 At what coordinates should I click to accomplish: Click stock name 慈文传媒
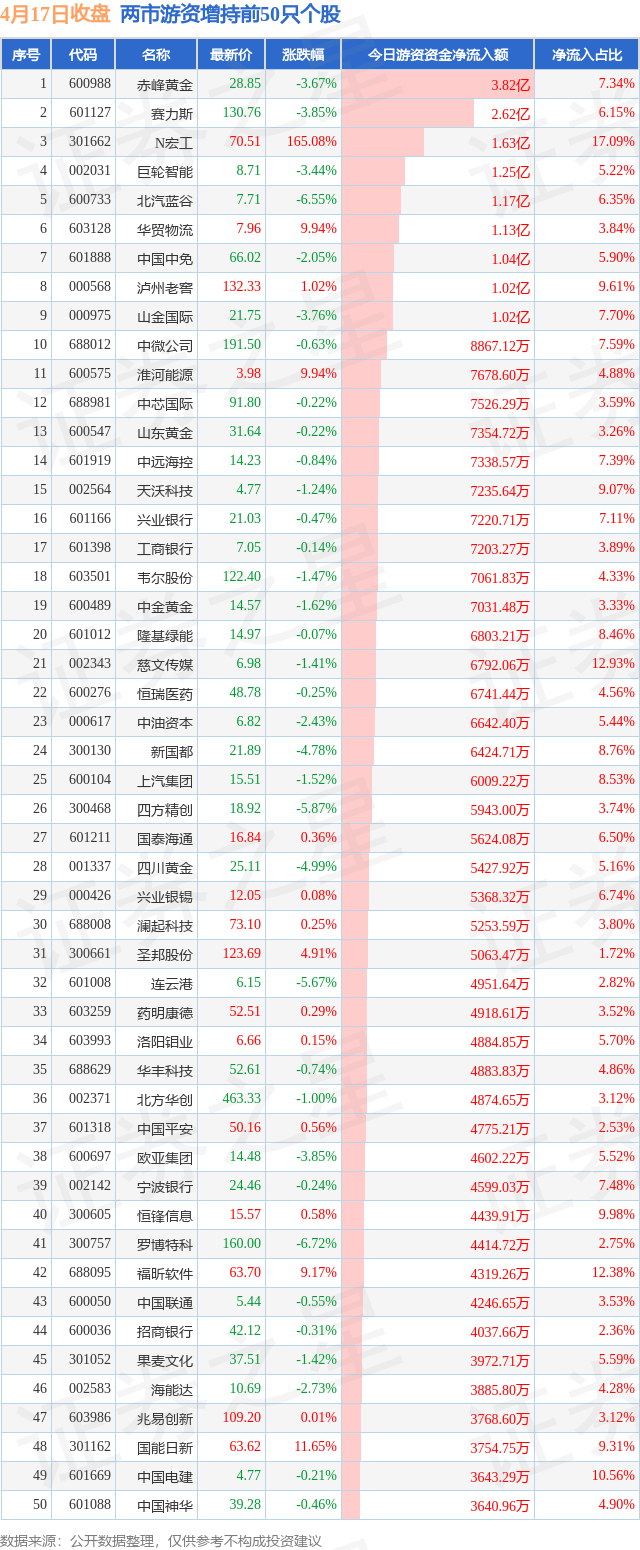(165, 665)
